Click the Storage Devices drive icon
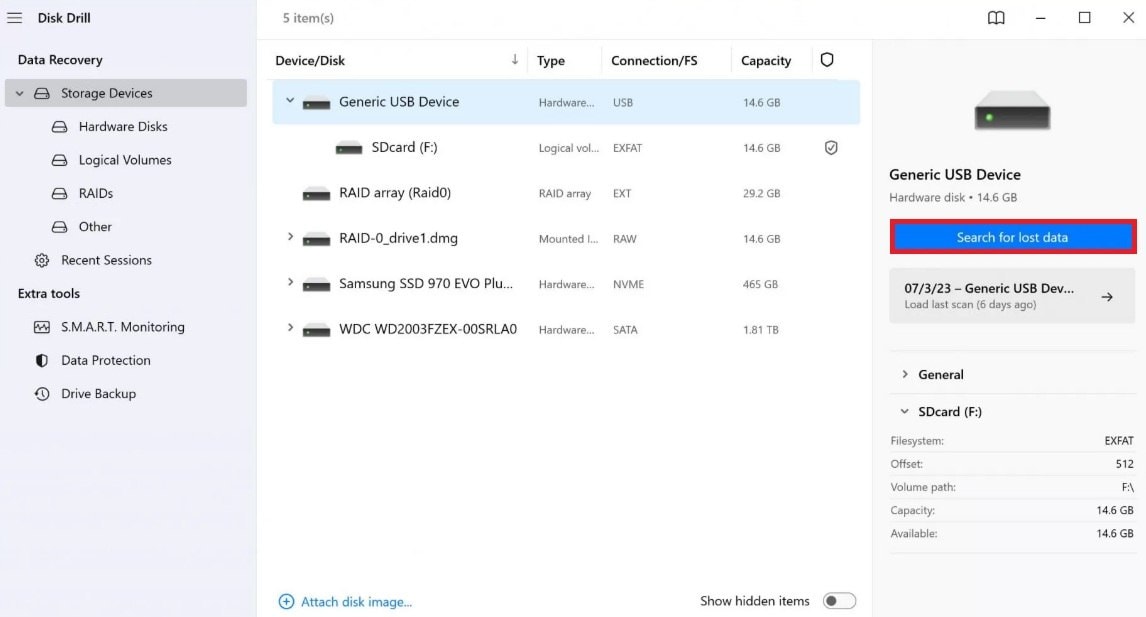Viewport: 1146px width, 617px height. [x=42, y=94]
